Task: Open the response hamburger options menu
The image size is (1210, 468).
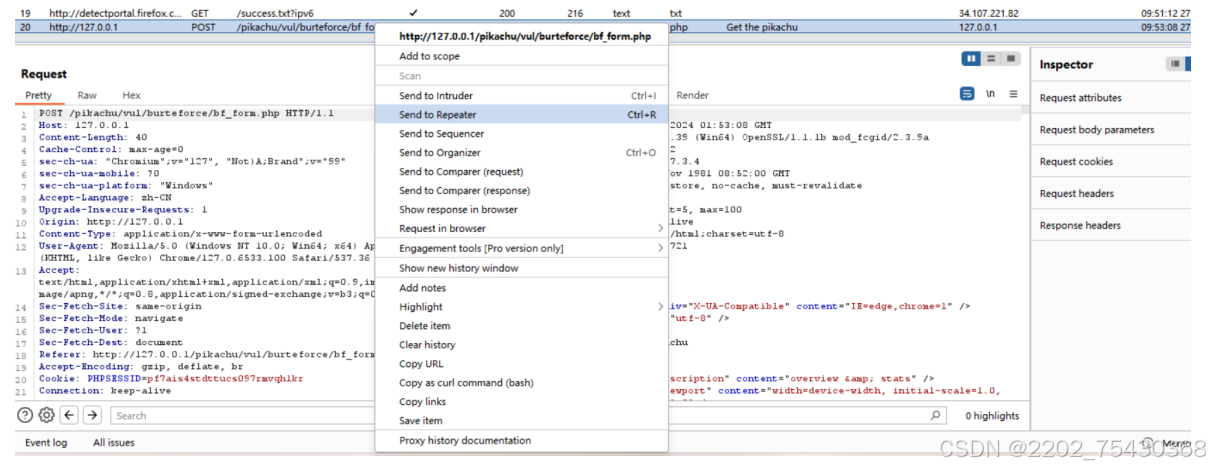Action: (x=1013, y=94)
